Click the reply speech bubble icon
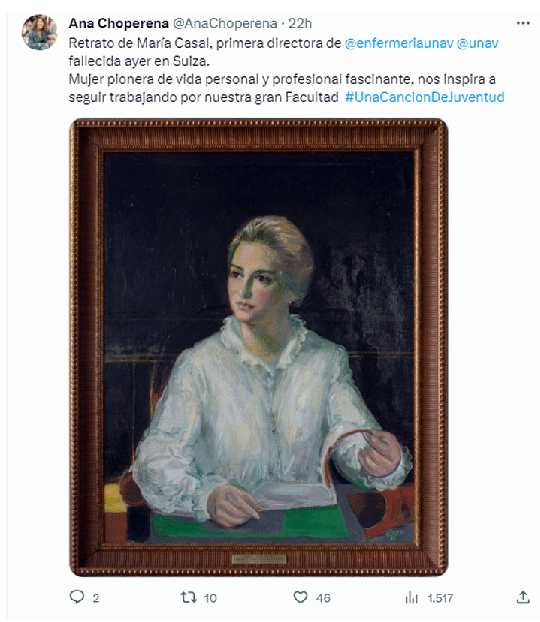This screenshot has width=540, height=622. coord(77,597)
